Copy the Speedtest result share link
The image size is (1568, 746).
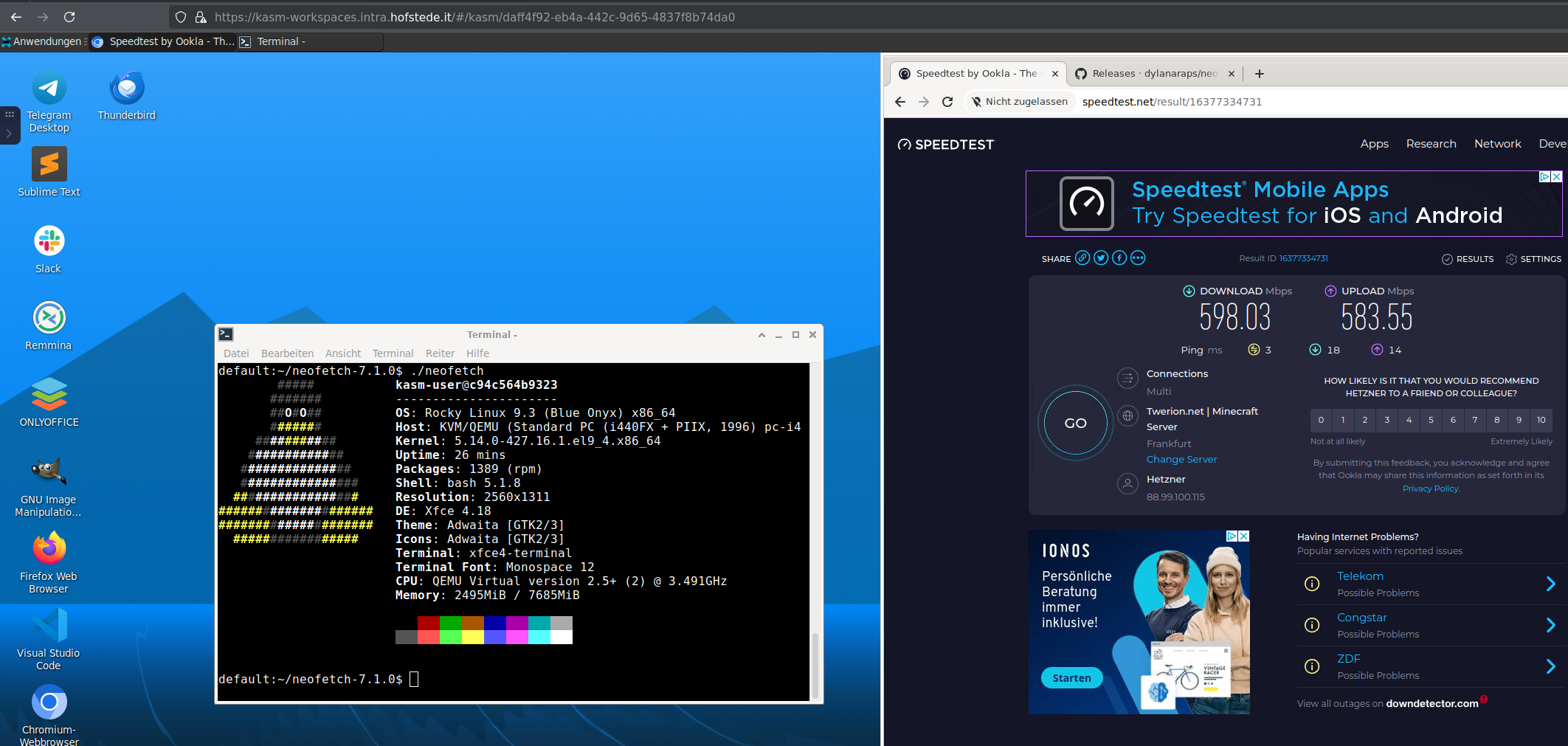click(1082, 258)
